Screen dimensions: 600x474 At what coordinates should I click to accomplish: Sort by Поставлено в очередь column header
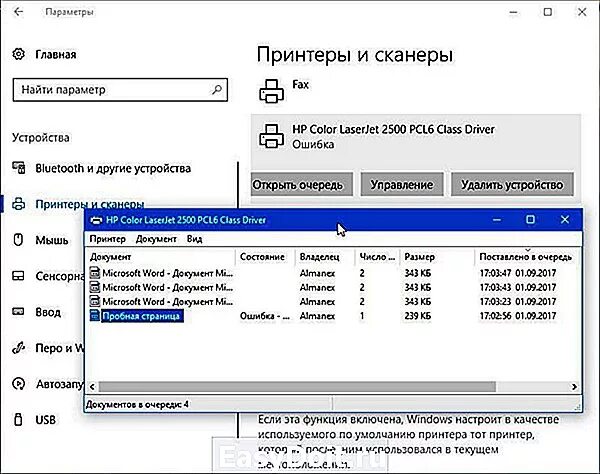pyautogui.click(x=527, y=257)
